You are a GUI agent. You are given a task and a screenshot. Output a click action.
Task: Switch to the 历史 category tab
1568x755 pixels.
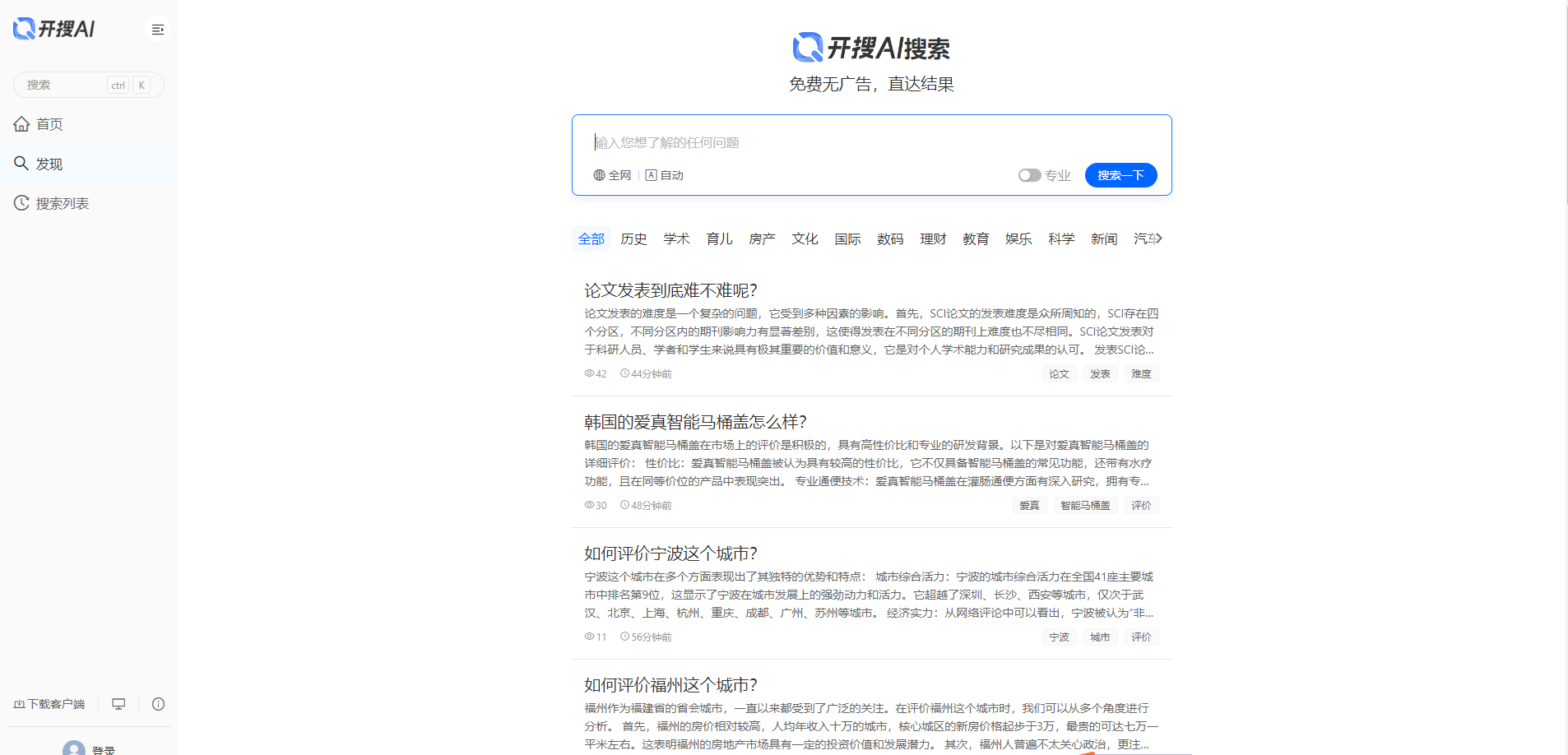coord(633,239)
